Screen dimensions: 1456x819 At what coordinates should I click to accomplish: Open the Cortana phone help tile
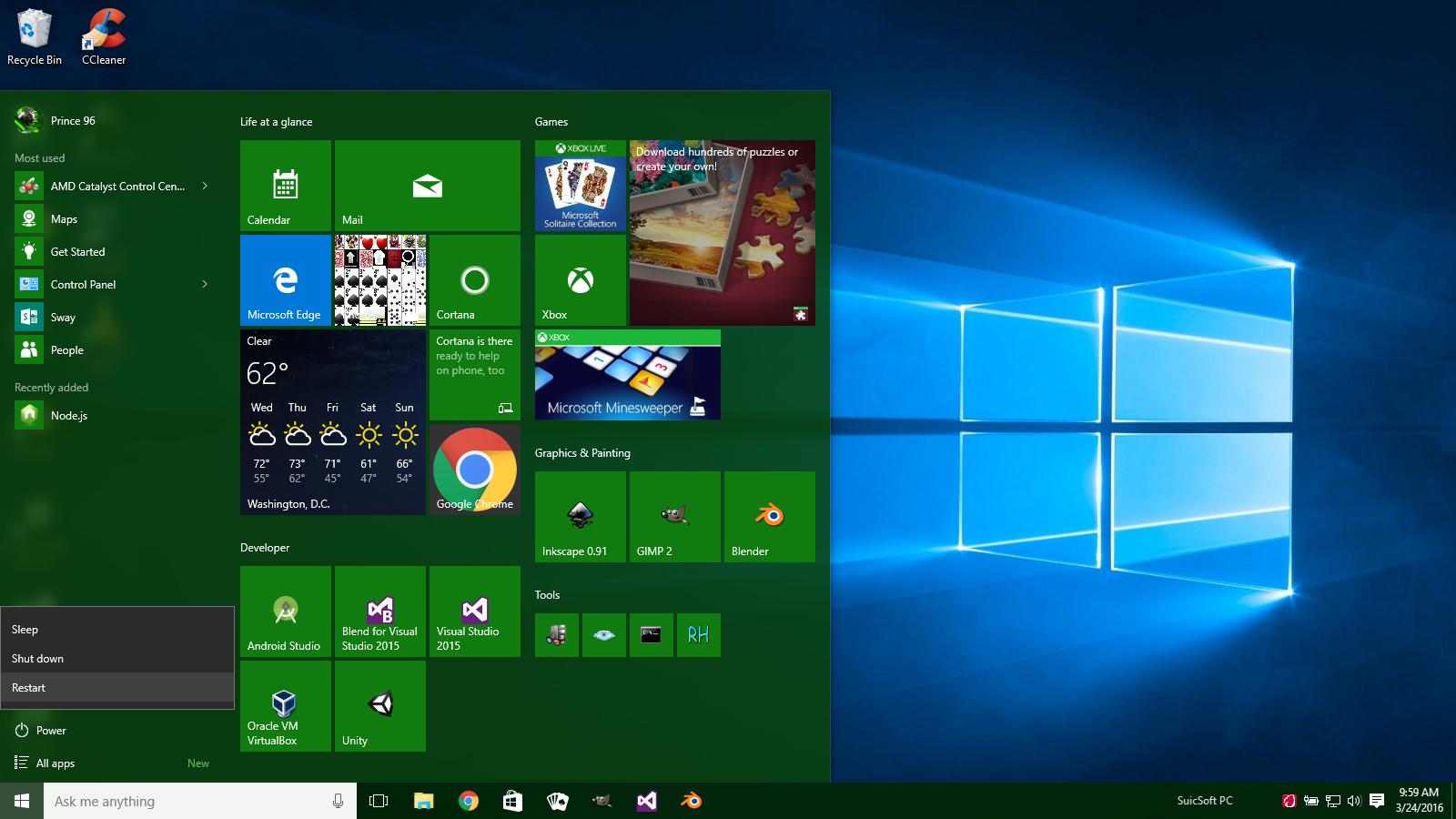tap(475, 375)
